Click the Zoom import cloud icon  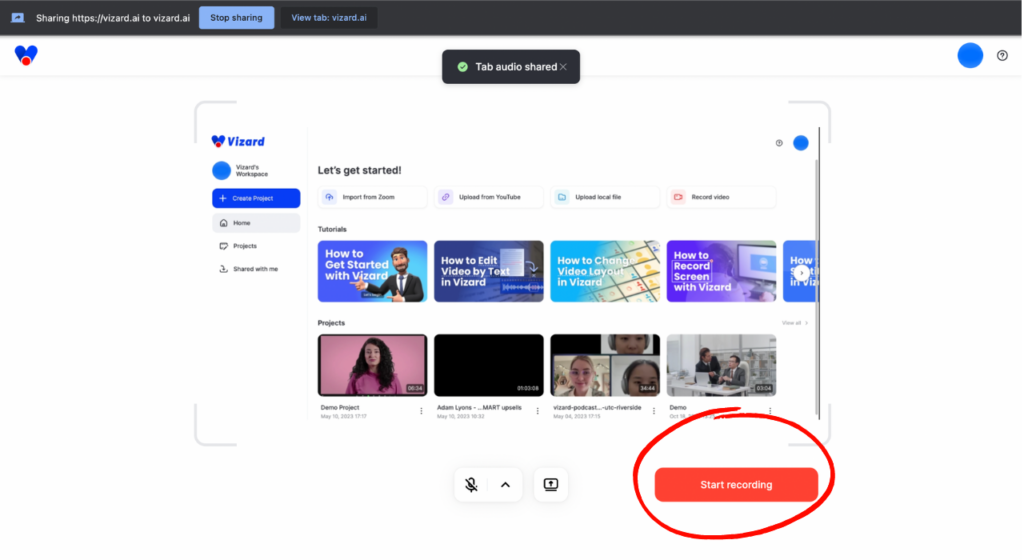tap(329, 197)
